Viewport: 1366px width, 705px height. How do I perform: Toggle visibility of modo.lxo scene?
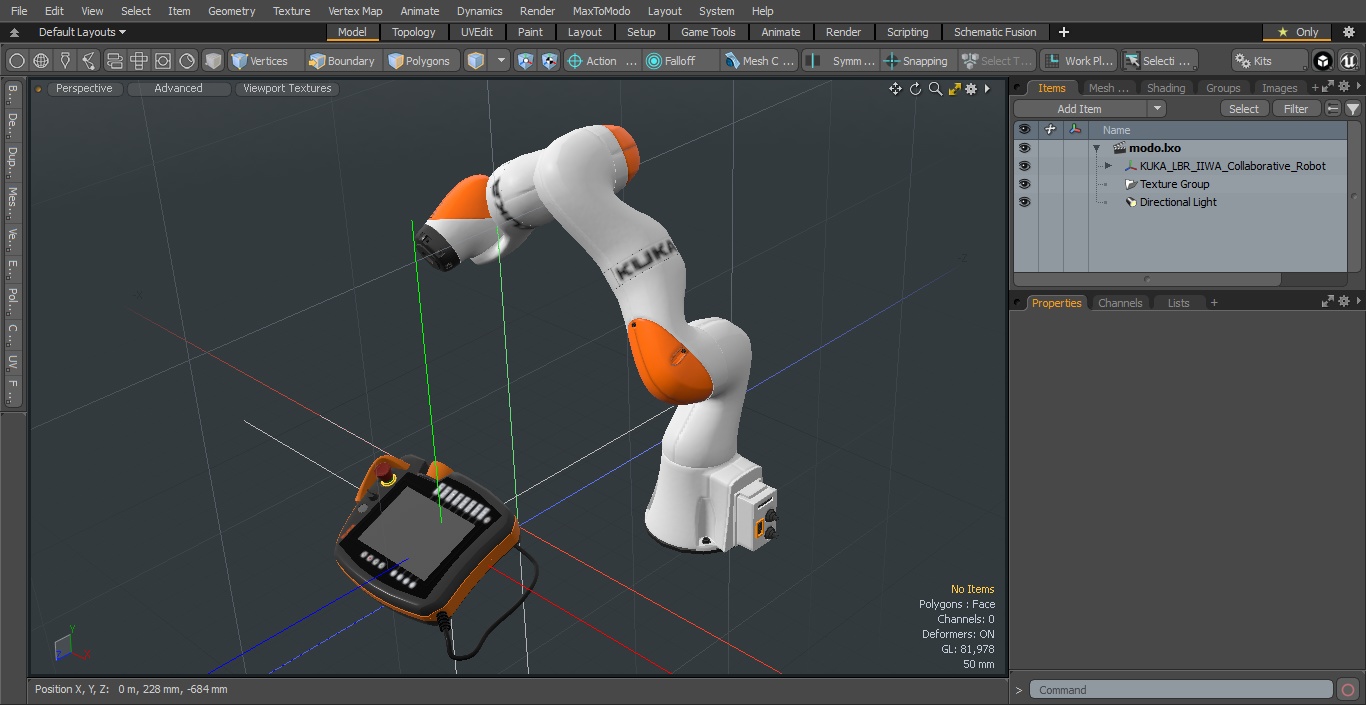coord(1024,148)
